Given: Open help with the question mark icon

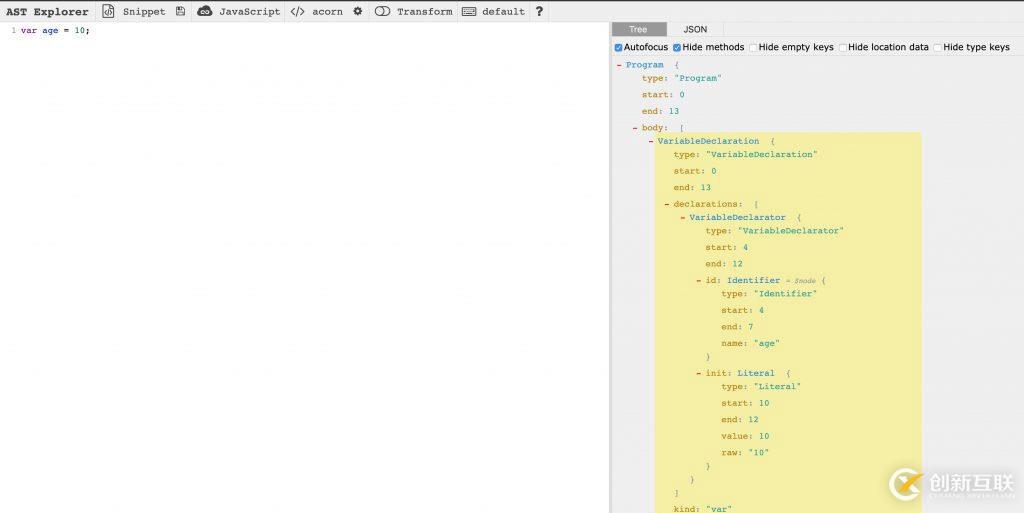Looking at the screenshot, I should tap(539, 11).
